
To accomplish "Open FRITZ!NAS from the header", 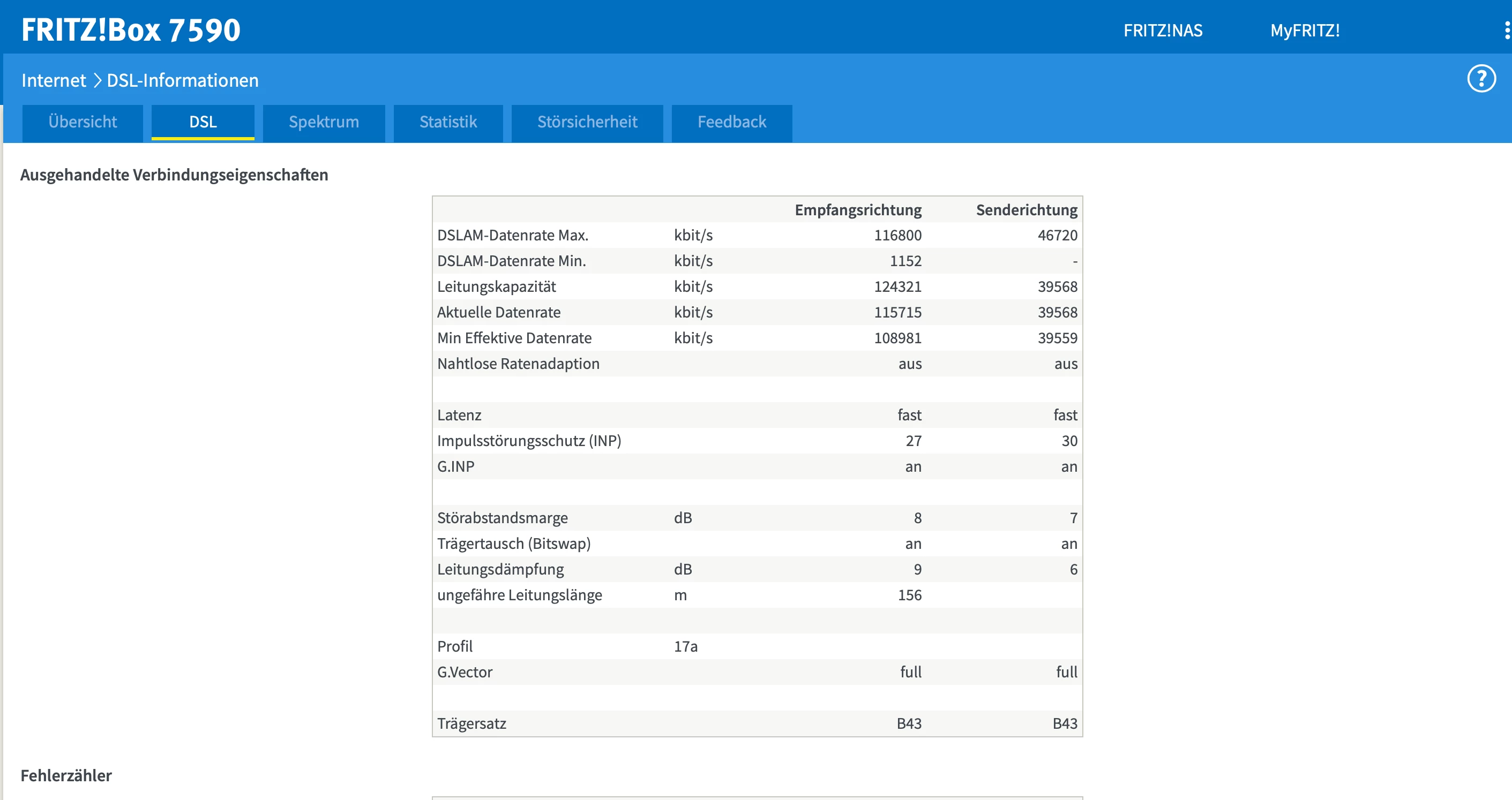I will tap(1162, 31).
